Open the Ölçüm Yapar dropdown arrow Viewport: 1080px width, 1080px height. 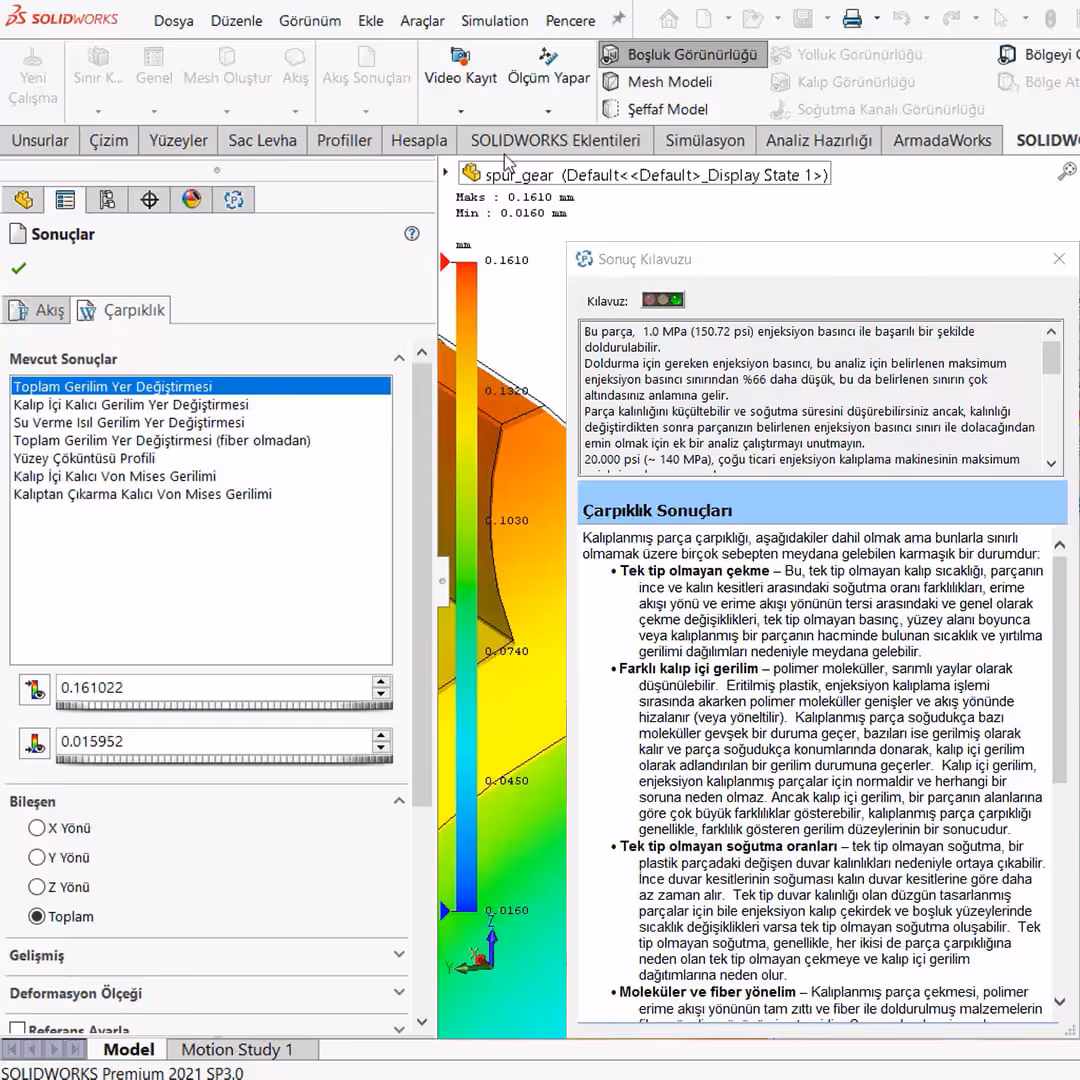point(548,111)
